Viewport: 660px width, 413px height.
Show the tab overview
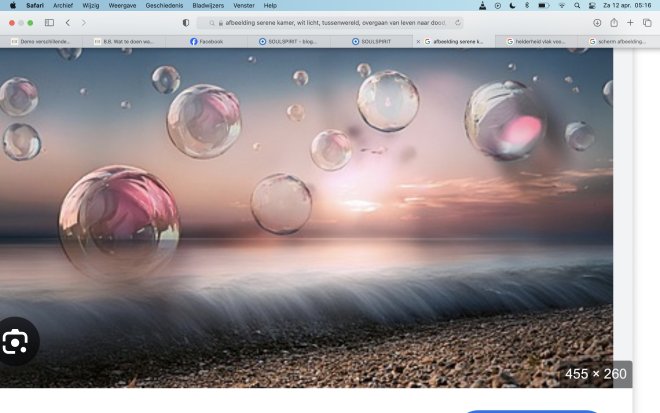click(647, 22)
